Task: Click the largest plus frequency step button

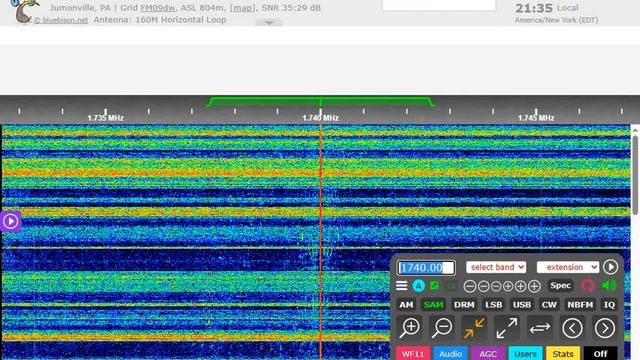Action: (x=534, y=286)
